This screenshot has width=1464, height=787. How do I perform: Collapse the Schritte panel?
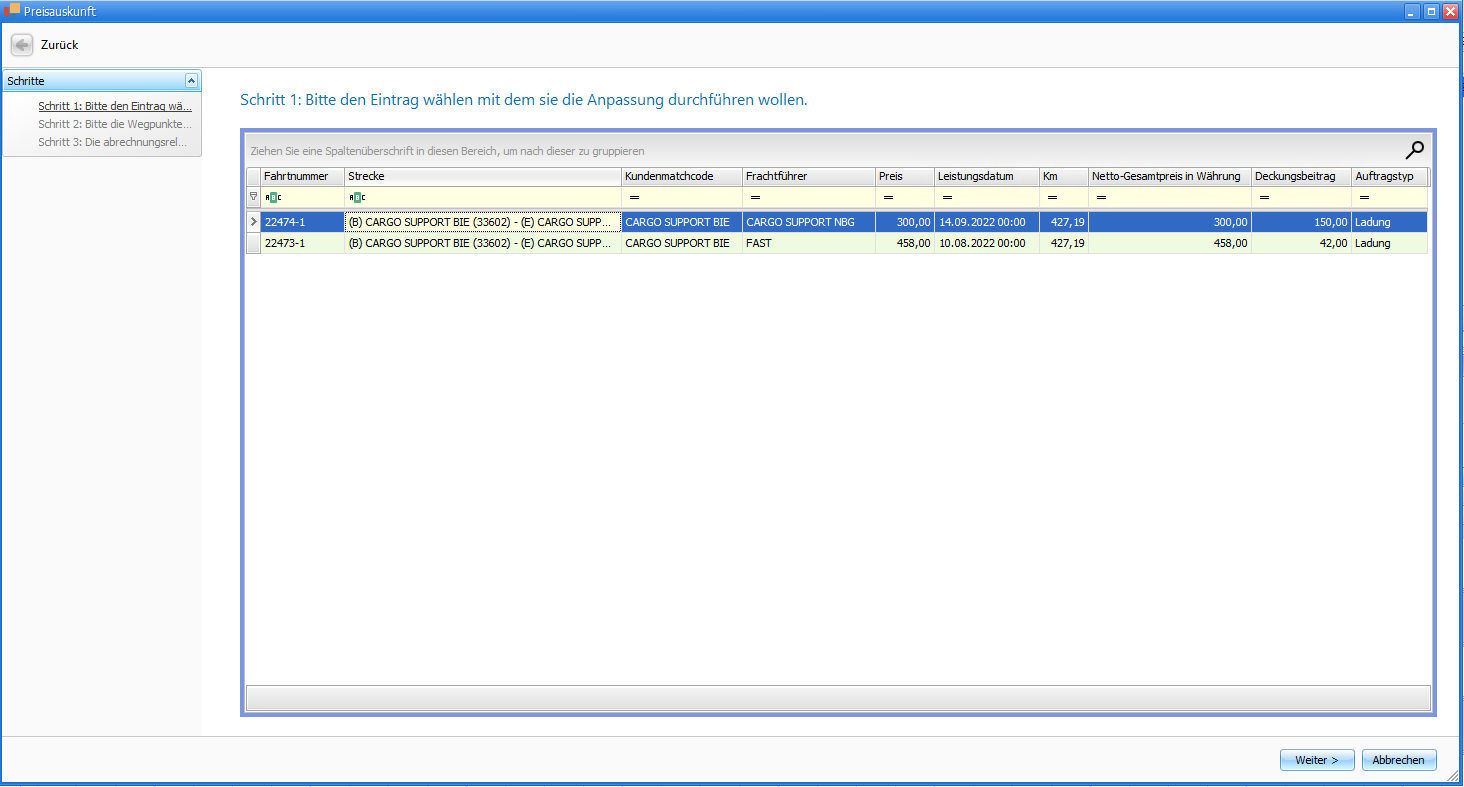(191, 81)
